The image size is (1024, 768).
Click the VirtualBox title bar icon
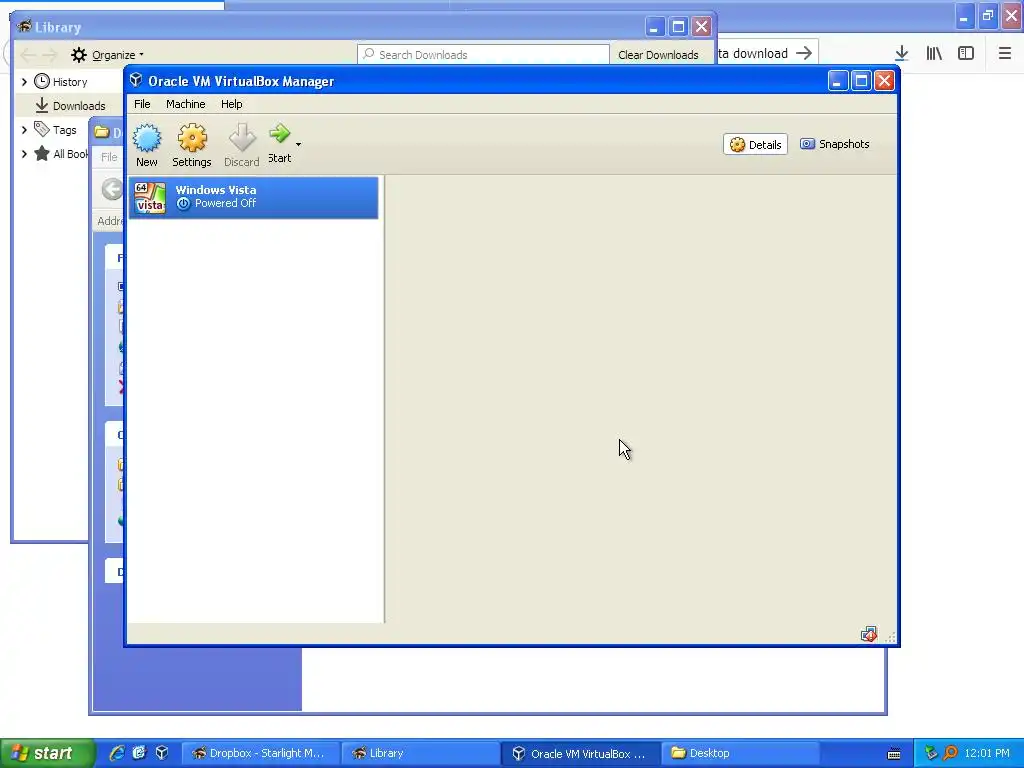click(136, 80)
